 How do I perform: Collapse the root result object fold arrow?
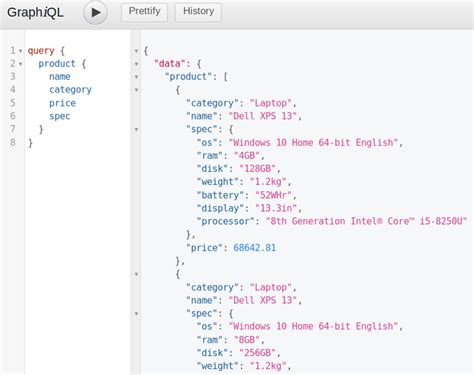click(x=136, y=51)
